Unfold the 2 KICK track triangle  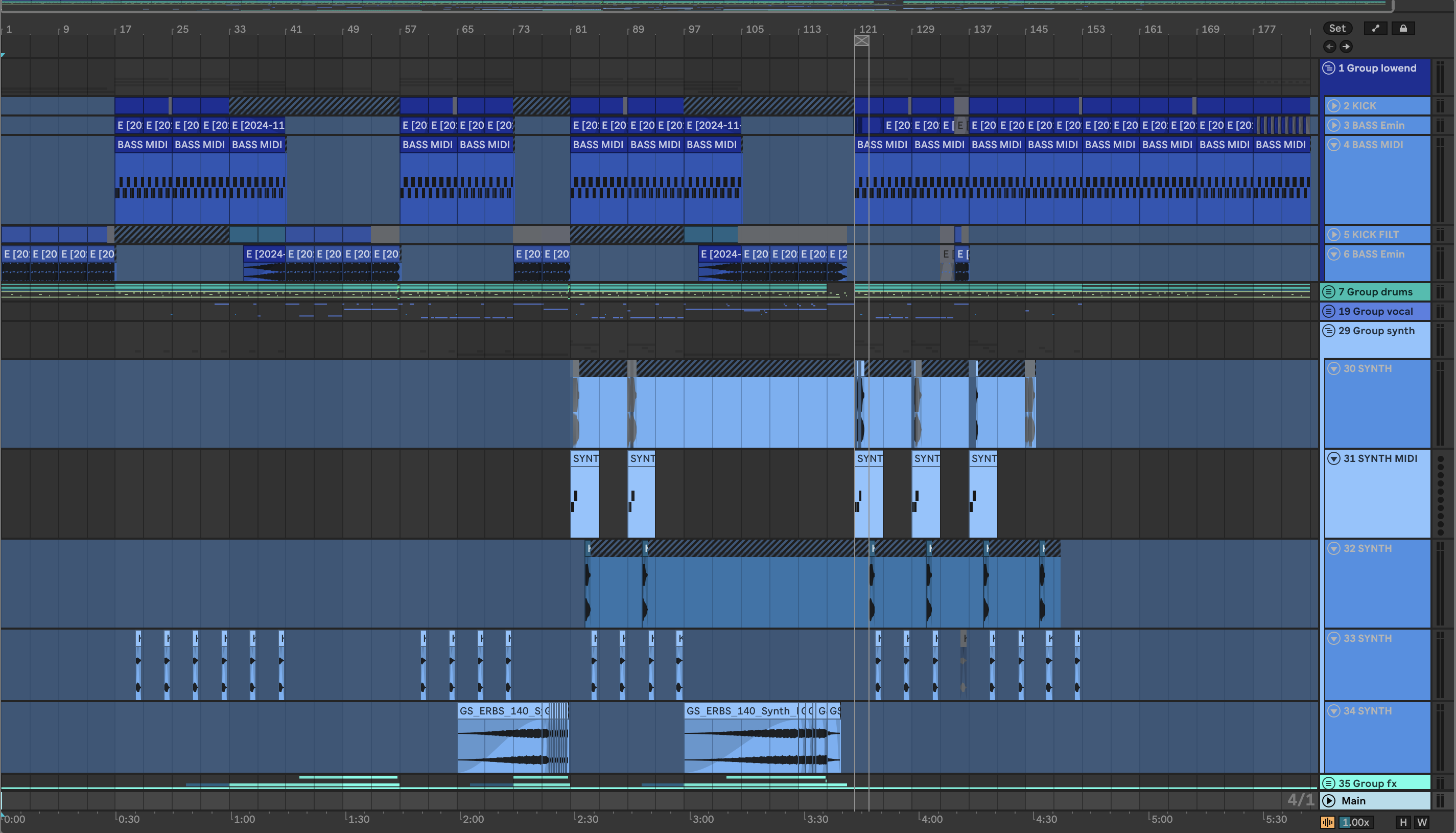coord(1333,106)
